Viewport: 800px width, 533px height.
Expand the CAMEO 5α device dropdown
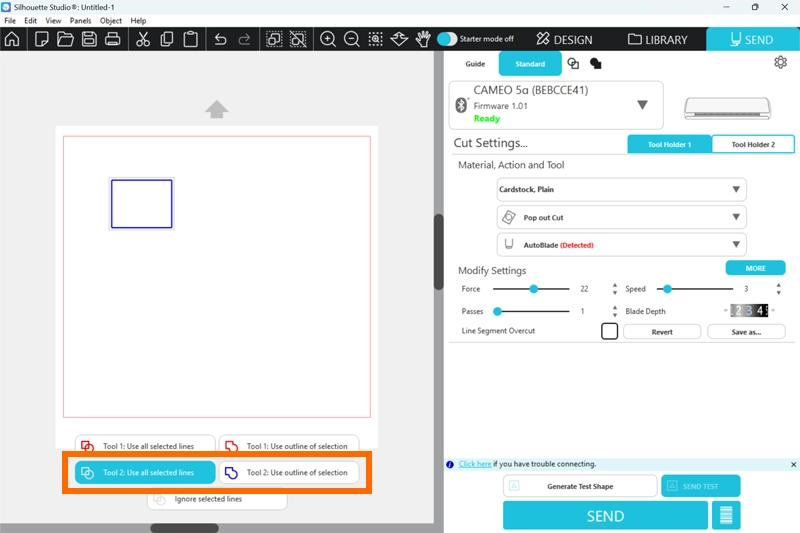pyautogui.click(x=642, y=105)
